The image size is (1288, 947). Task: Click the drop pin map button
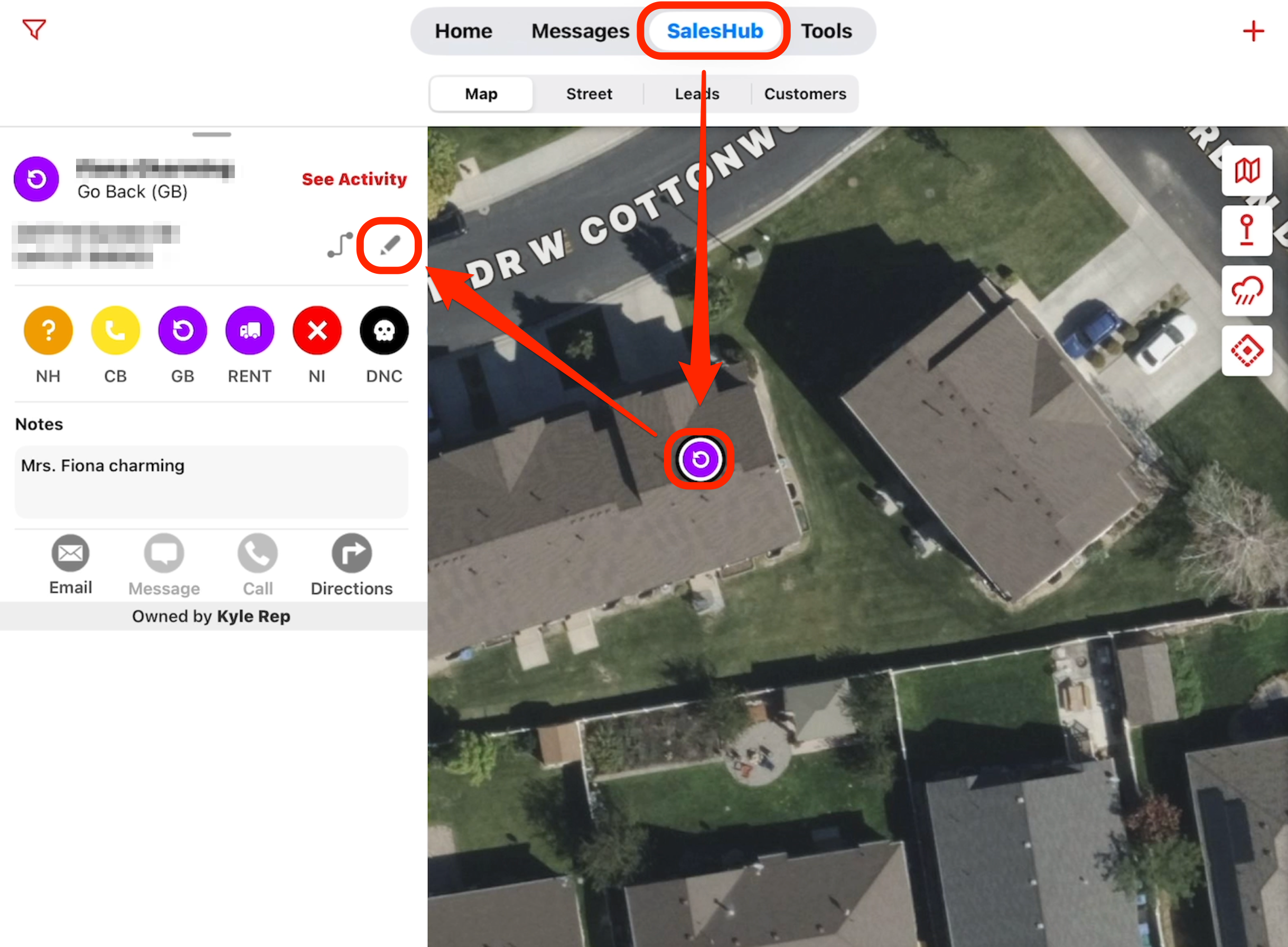tap(1247, 230)
